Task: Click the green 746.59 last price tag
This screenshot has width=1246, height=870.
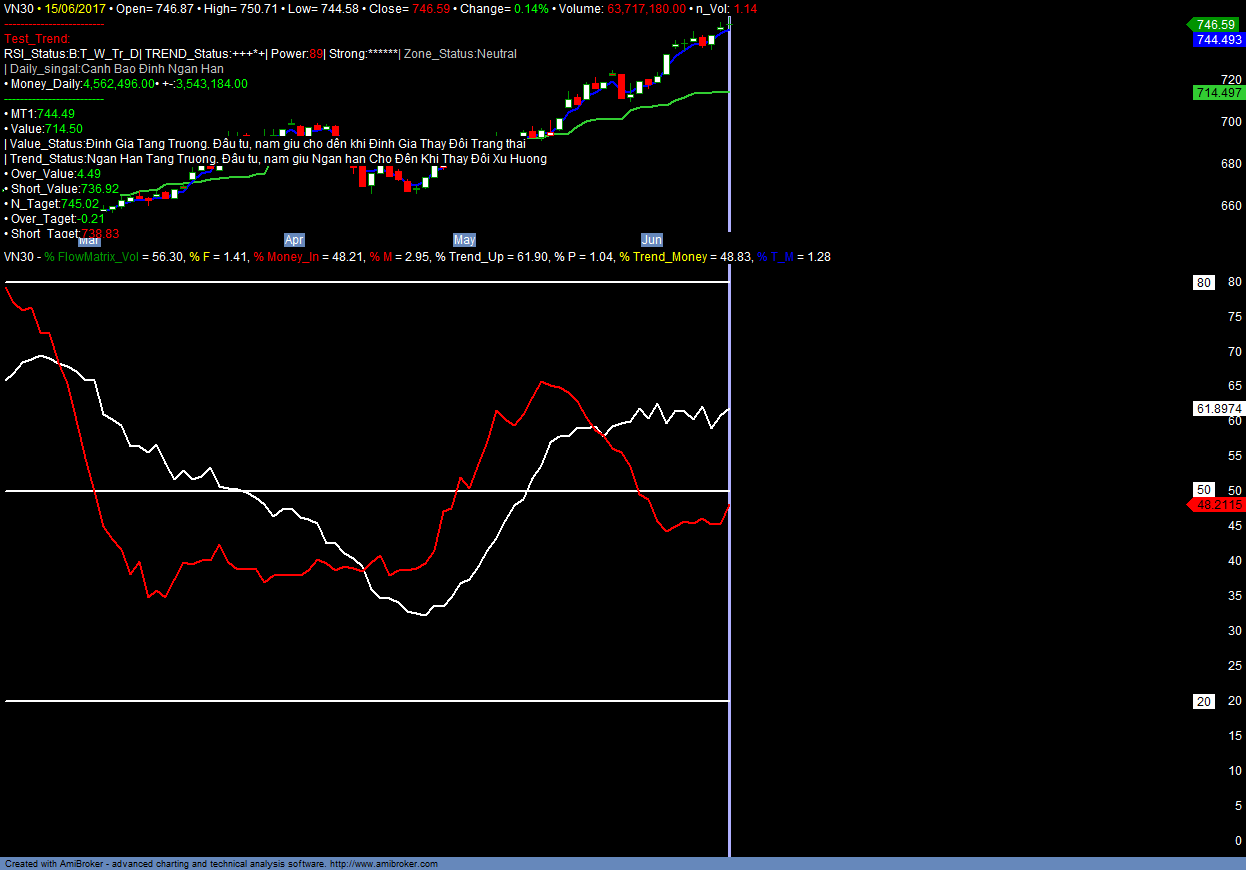Action: (1216, 24)
